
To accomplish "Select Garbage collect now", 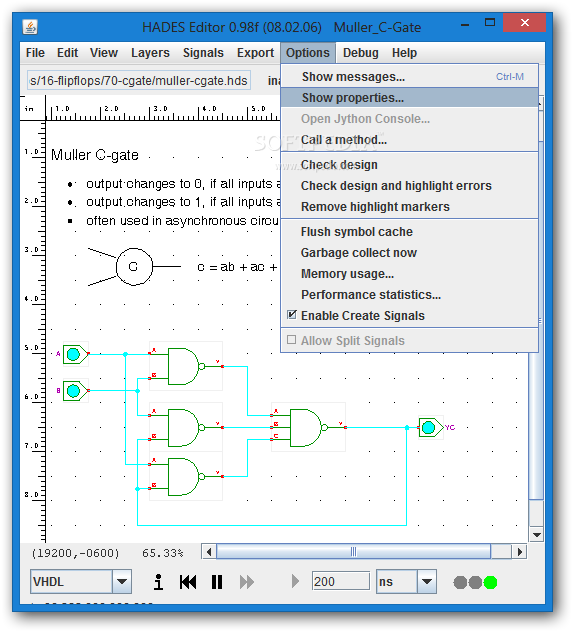I will point(409,252).
